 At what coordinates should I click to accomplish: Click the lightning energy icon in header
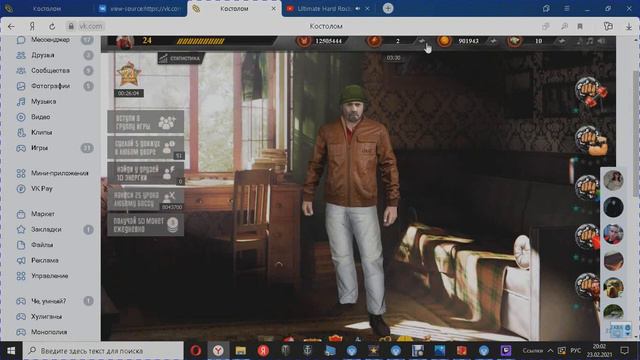tap(373, 41)
